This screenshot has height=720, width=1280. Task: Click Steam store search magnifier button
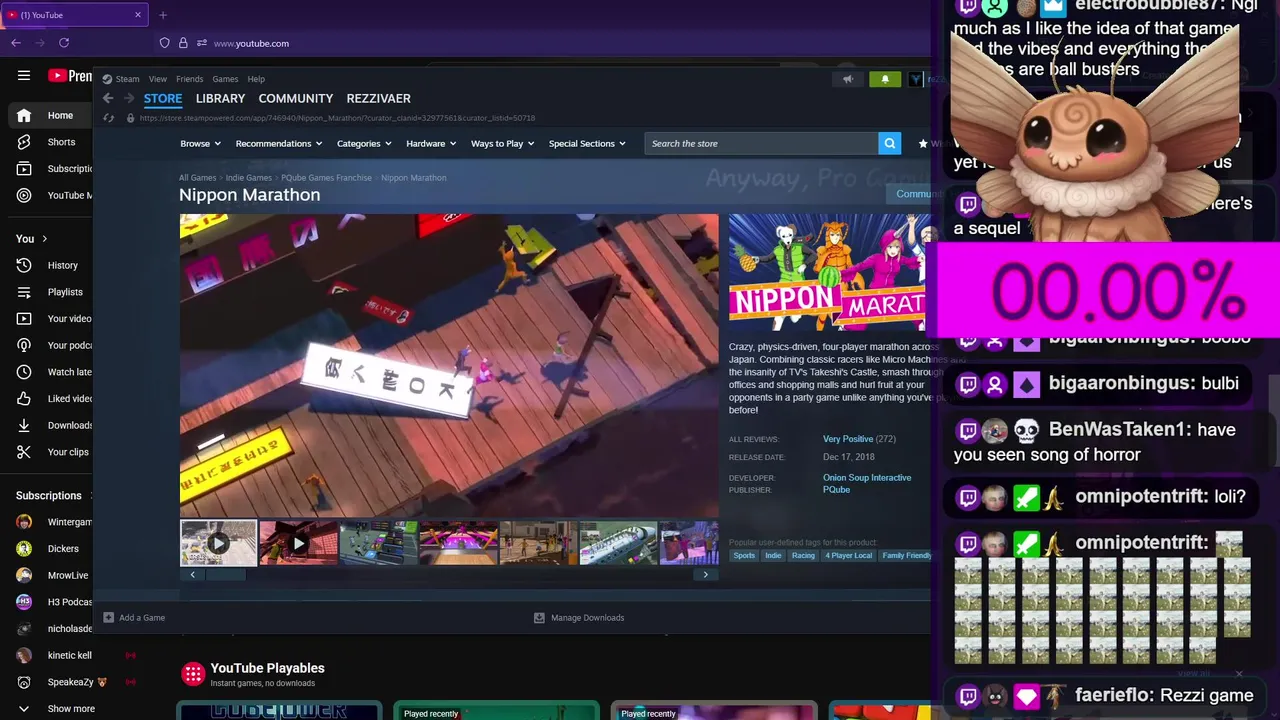[889, 143]
